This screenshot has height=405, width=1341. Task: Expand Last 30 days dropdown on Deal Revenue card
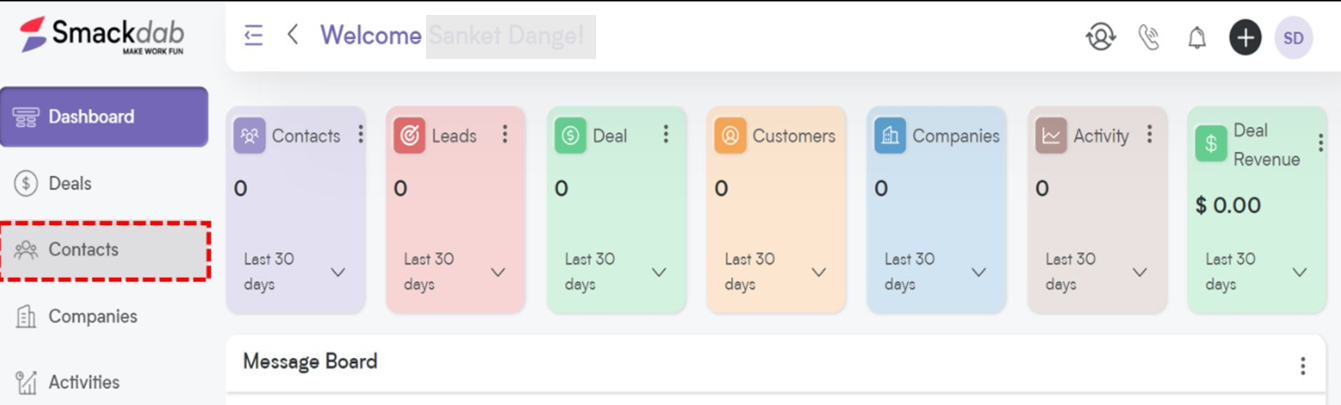click(1300, 272)
